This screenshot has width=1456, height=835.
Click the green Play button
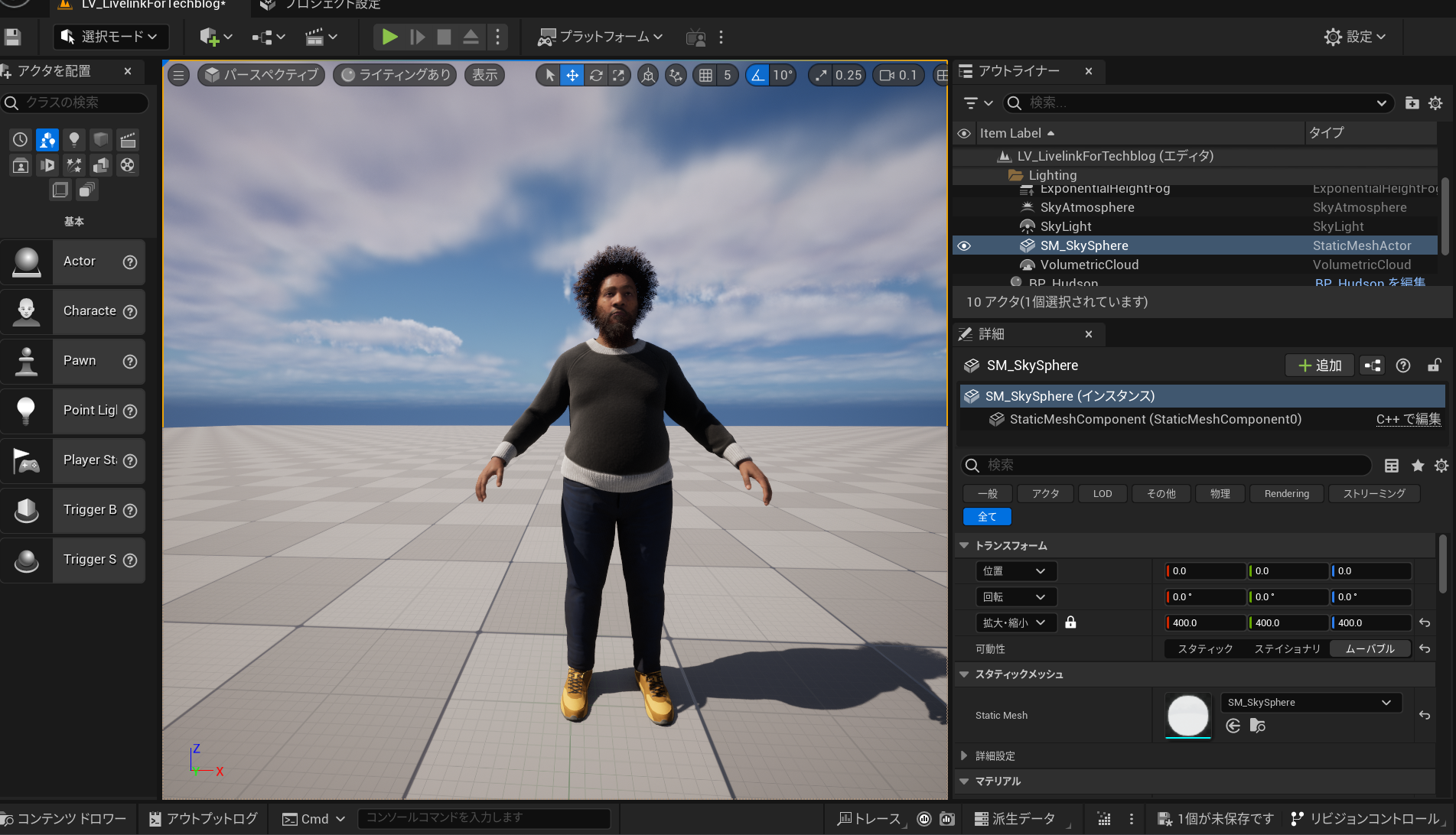click(x=389, y=37)
